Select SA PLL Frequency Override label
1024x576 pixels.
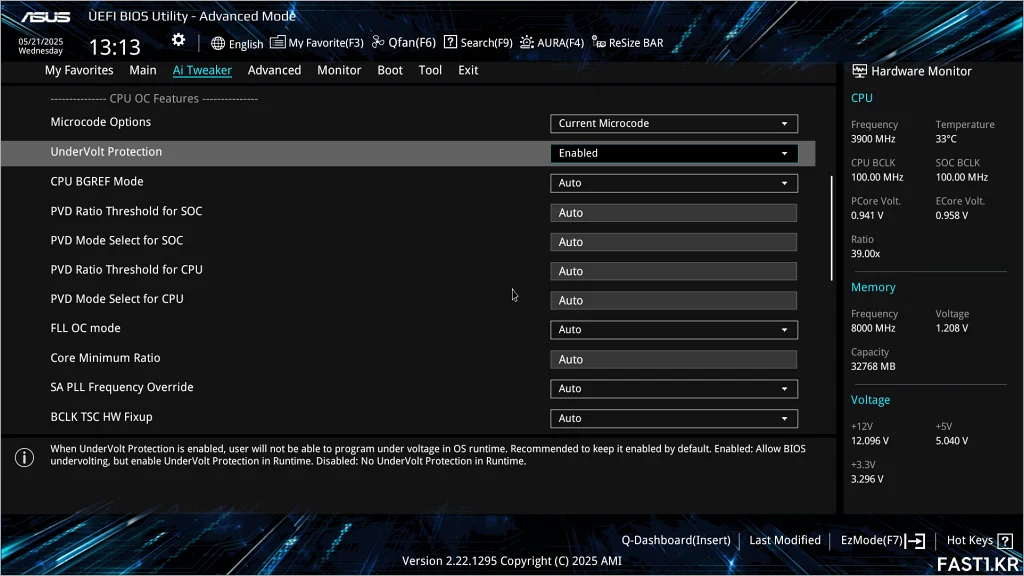point(121,387)
